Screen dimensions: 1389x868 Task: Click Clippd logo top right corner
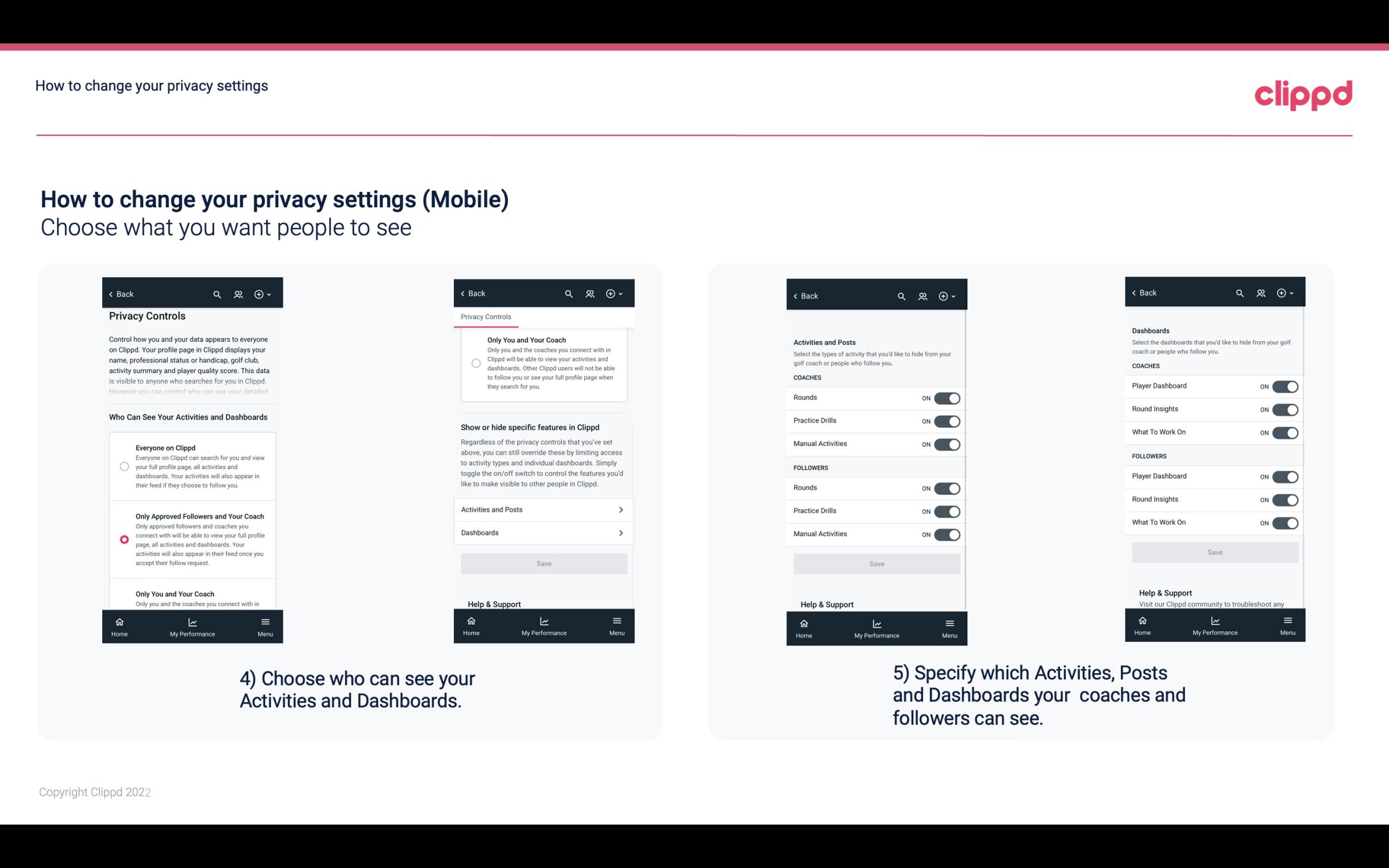pyautogui.click(x=1302, y=92)
